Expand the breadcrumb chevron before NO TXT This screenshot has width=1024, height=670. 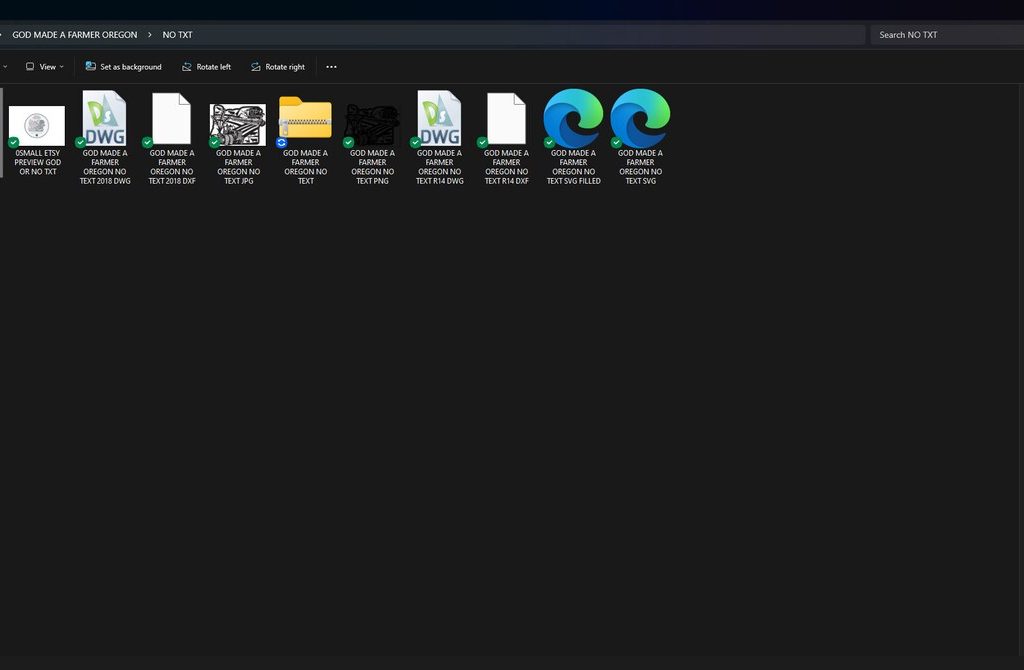(x=150, y=35)
